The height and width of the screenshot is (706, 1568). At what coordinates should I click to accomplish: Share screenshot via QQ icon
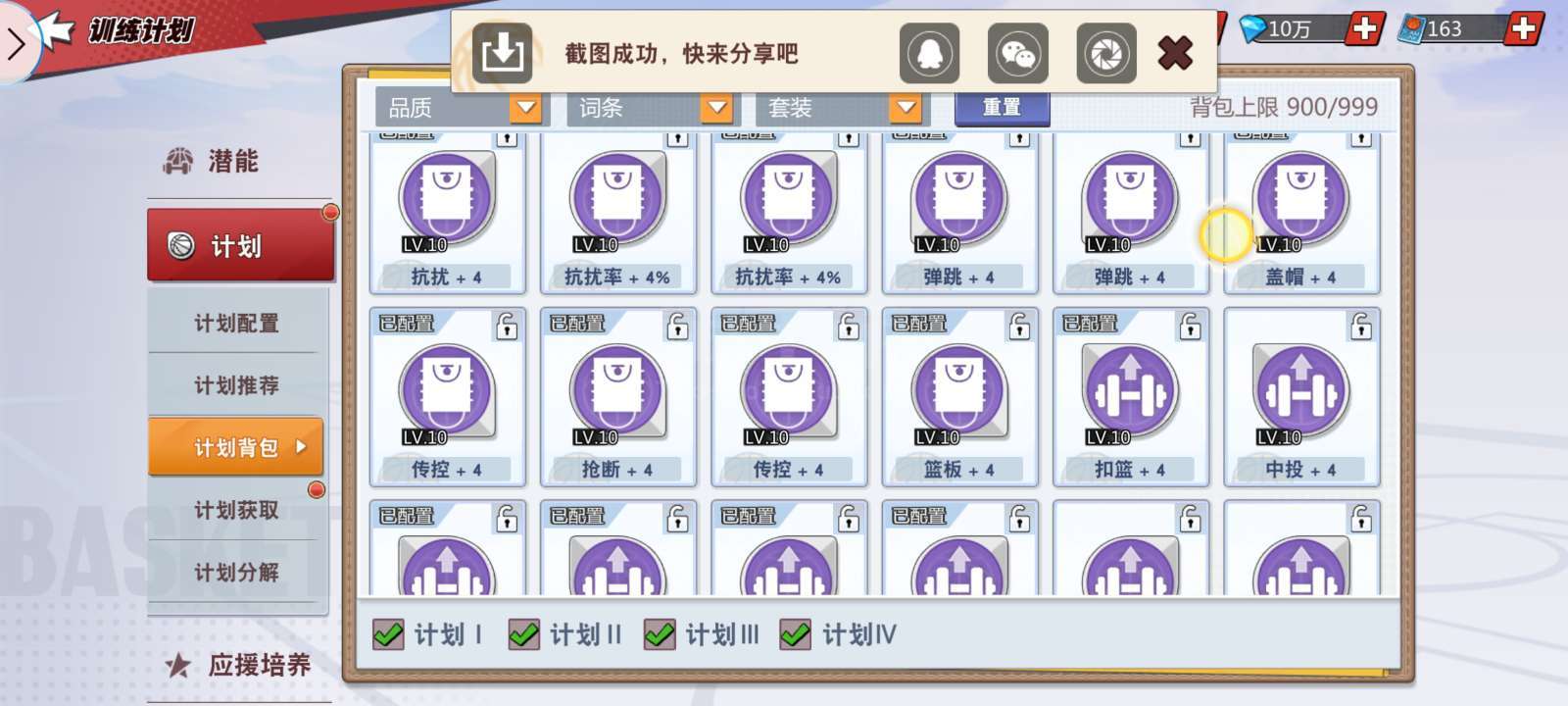[929, 53]
